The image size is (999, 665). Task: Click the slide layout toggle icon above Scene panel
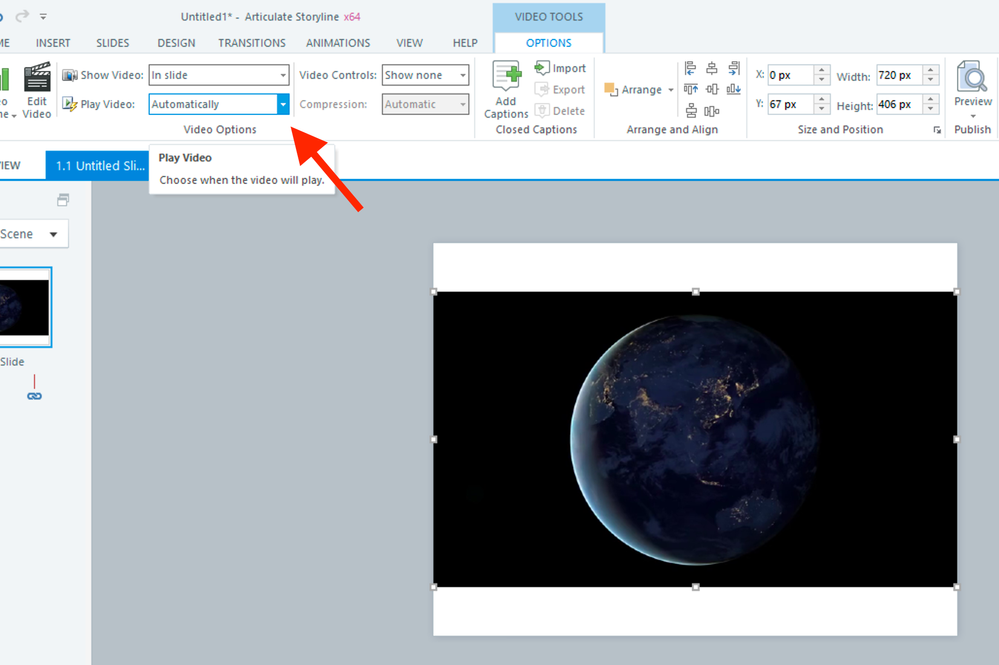tap(64, 200)
